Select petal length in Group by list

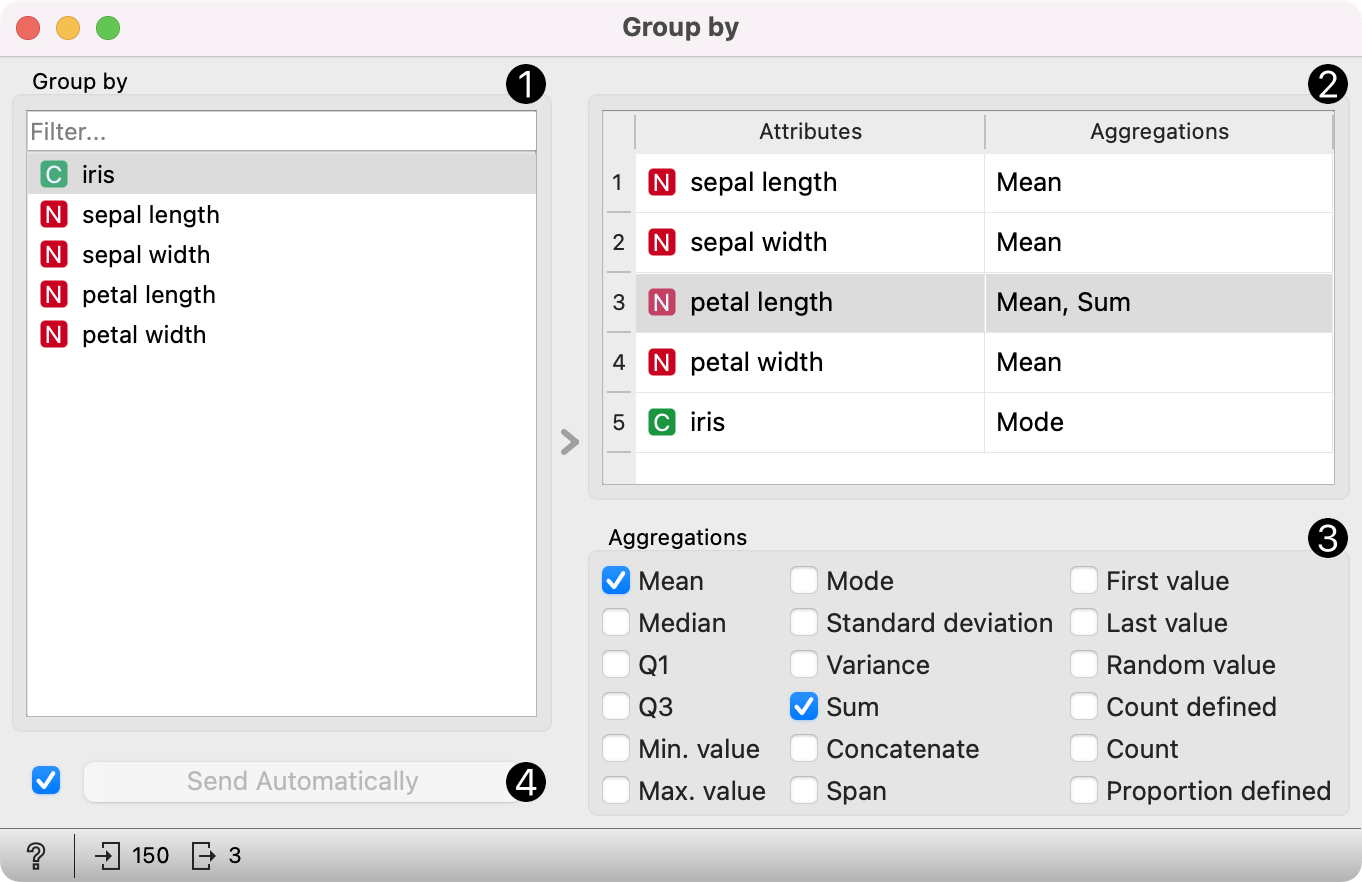pos(148,295)
